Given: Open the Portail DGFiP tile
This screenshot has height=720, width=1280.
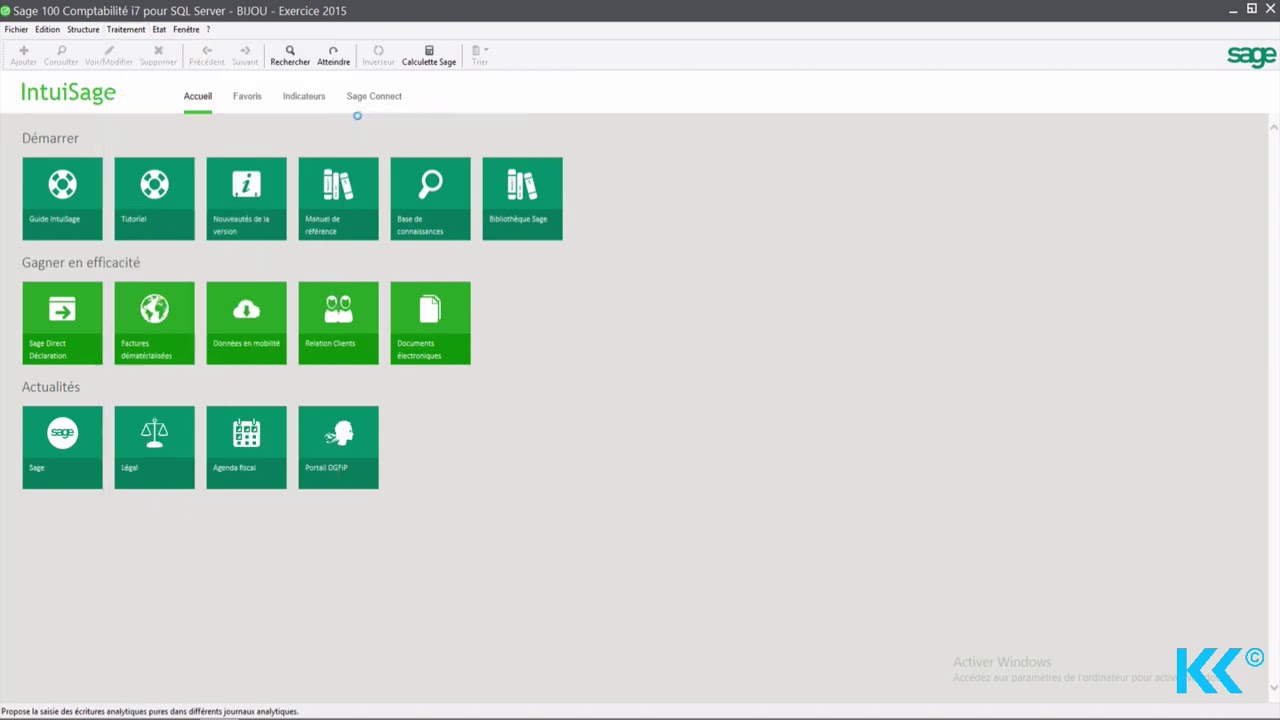Looking at the screenshot, I should tap(338, 447).
